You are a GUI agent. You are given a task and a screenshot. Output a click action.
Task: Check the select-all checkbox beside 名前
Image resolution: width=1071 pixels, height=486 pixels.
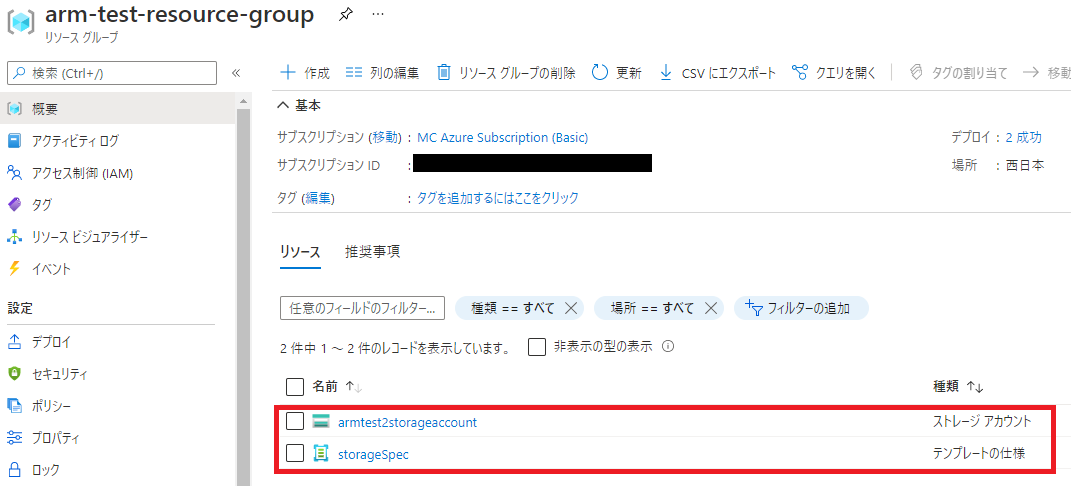pos(294,386)
